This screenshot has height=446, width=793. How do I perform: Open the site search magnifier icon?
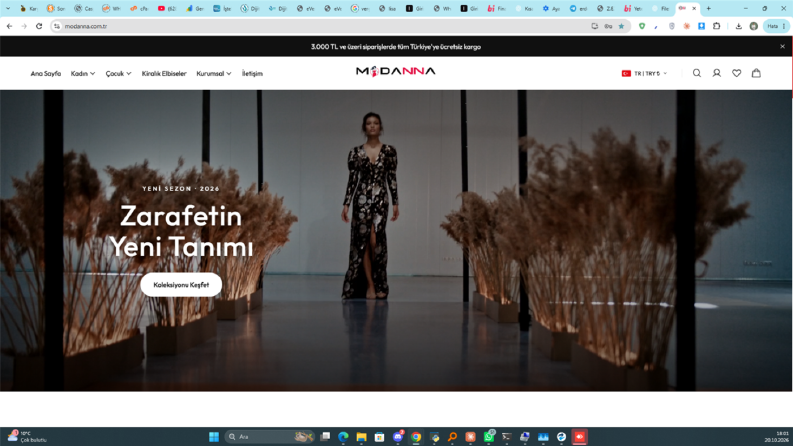696,73
